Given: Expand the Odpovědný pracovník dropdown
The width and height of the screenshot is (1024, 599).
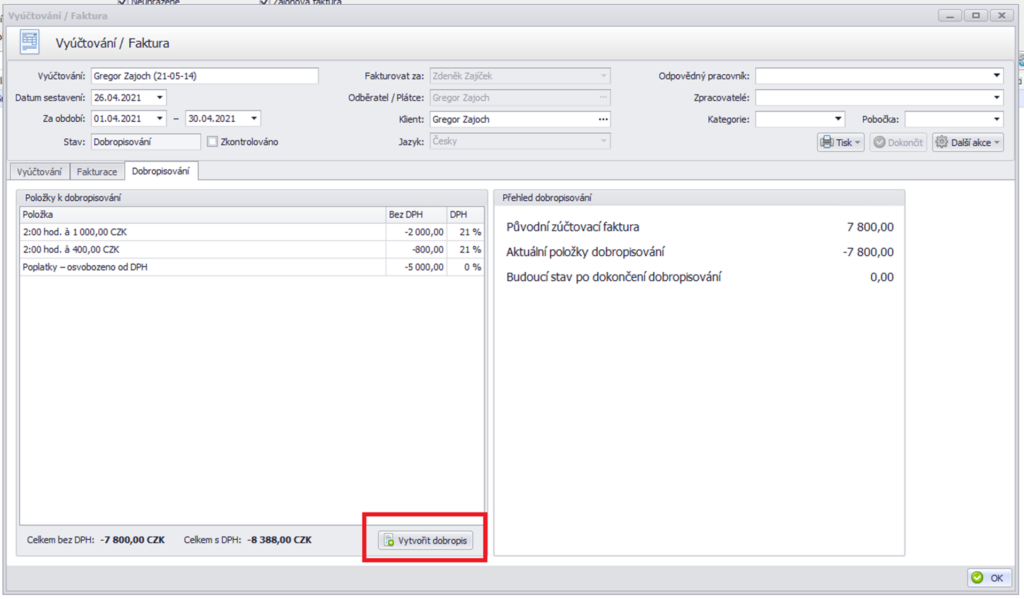Looking at the screenshot, I should pyautogui.click(x=996, y=76).
